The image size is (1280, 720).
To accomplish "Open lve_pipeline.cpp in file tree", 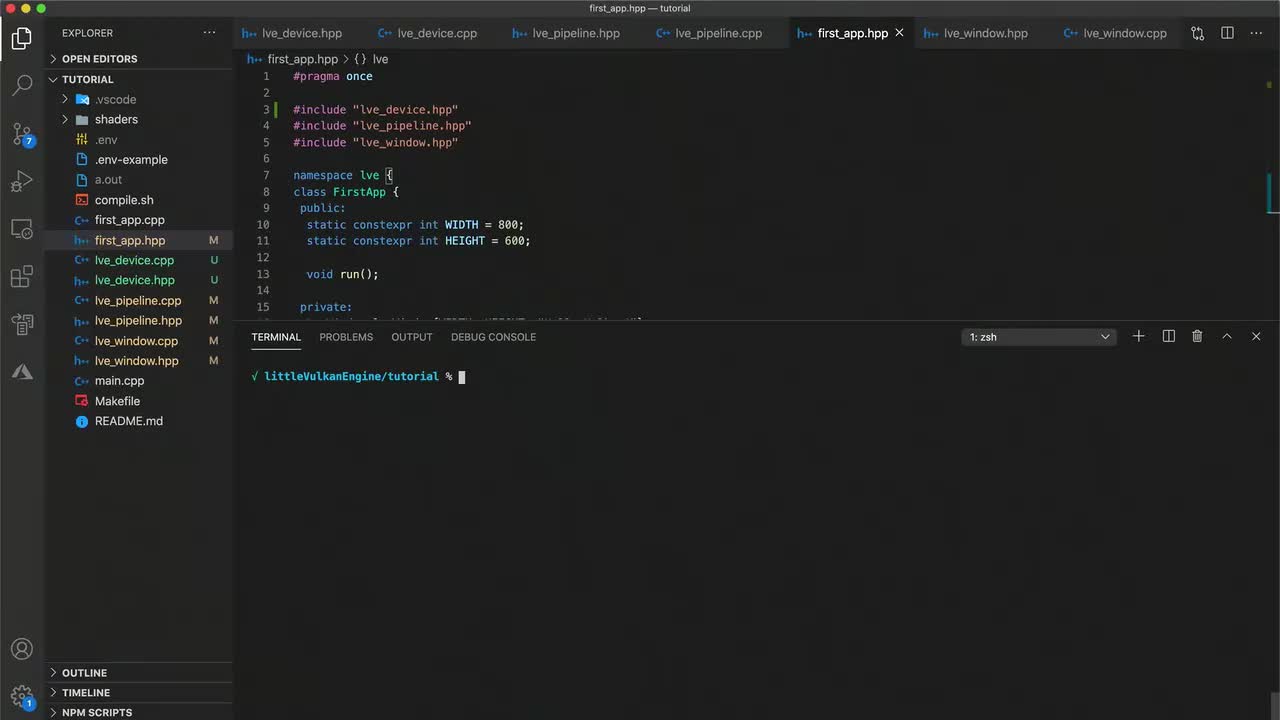I will (x=138, y=300).
